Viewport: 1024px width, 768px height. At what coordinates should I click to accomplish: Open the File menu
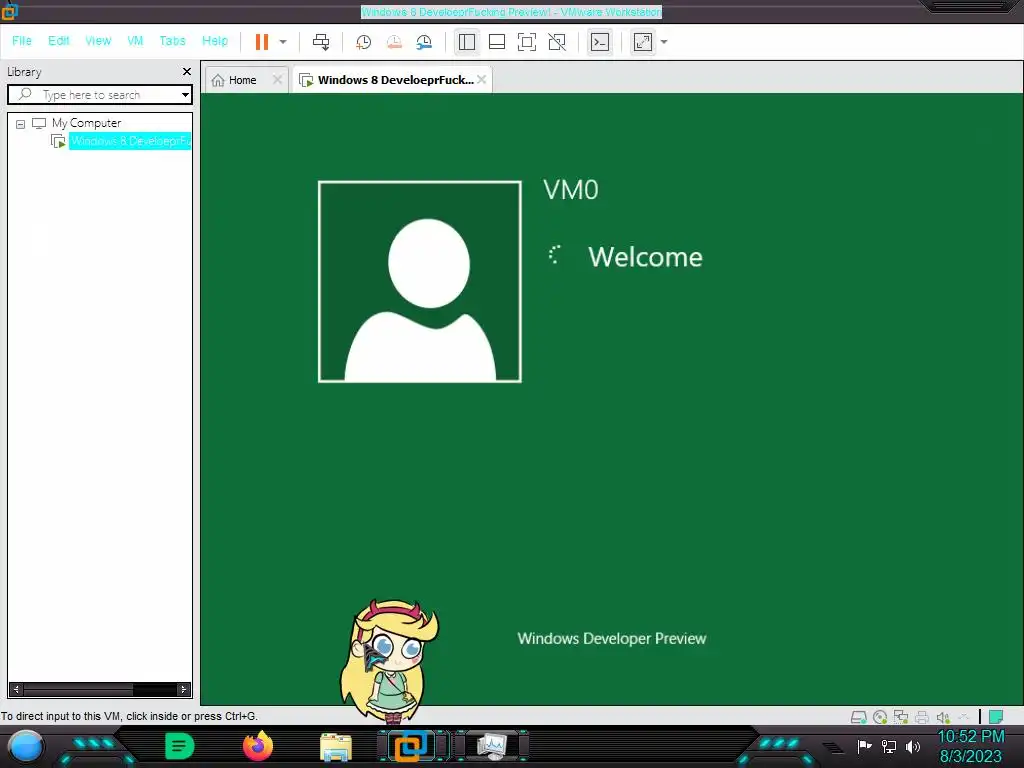click(22, 40)
